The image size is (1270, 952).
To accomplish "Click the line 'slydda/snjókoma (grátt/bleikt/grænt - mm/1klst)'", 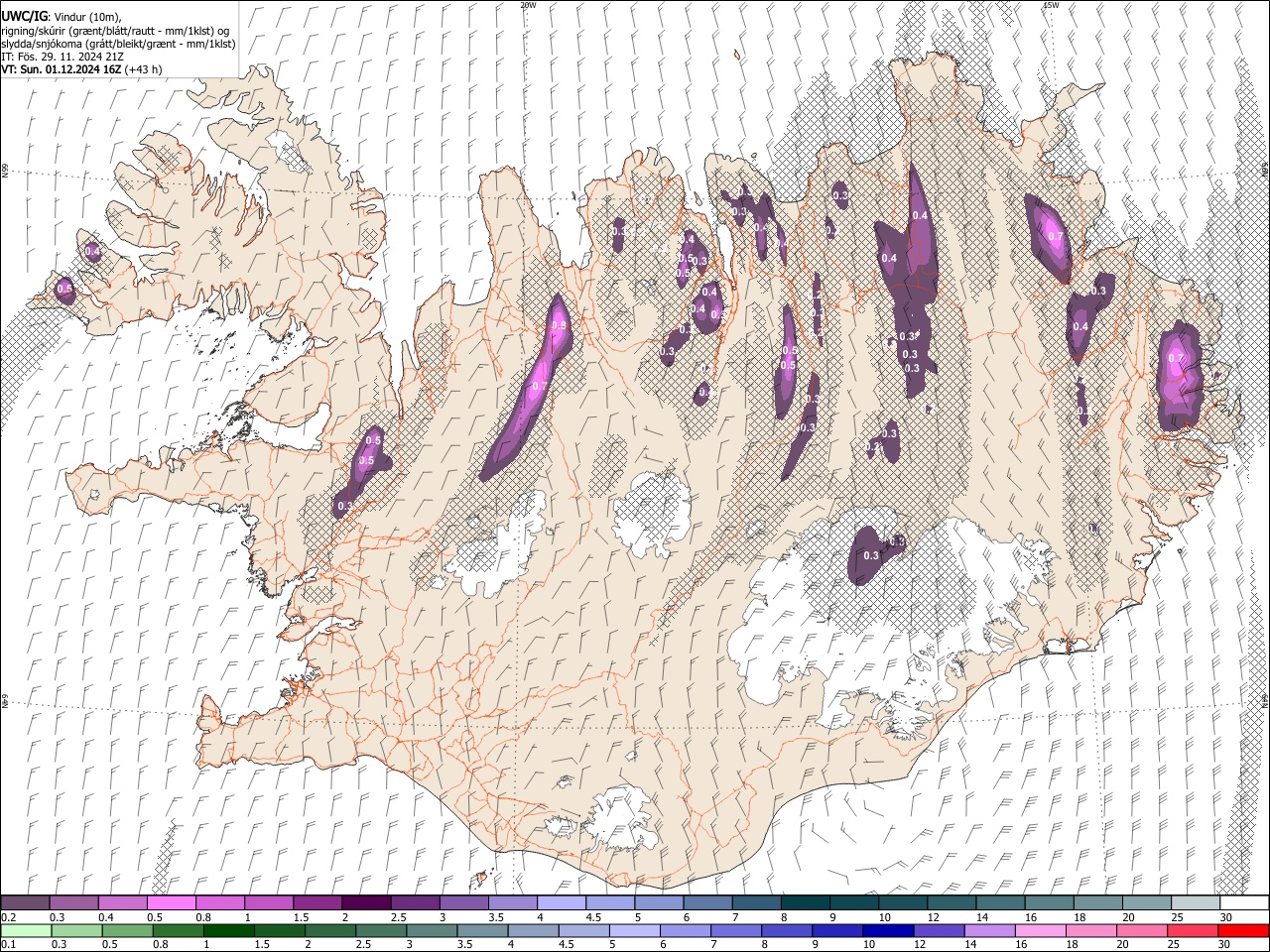I will tap(118, 44).
